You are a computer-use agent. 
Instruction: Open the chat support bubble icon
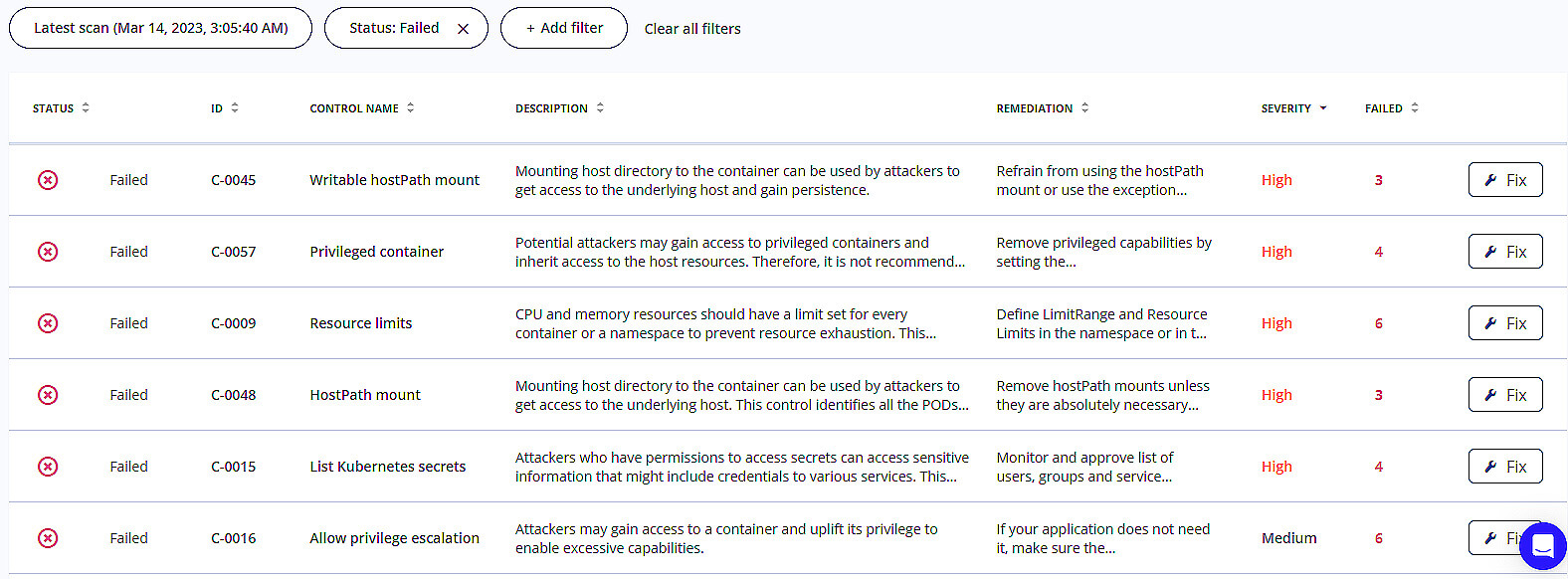point(1542,546)
